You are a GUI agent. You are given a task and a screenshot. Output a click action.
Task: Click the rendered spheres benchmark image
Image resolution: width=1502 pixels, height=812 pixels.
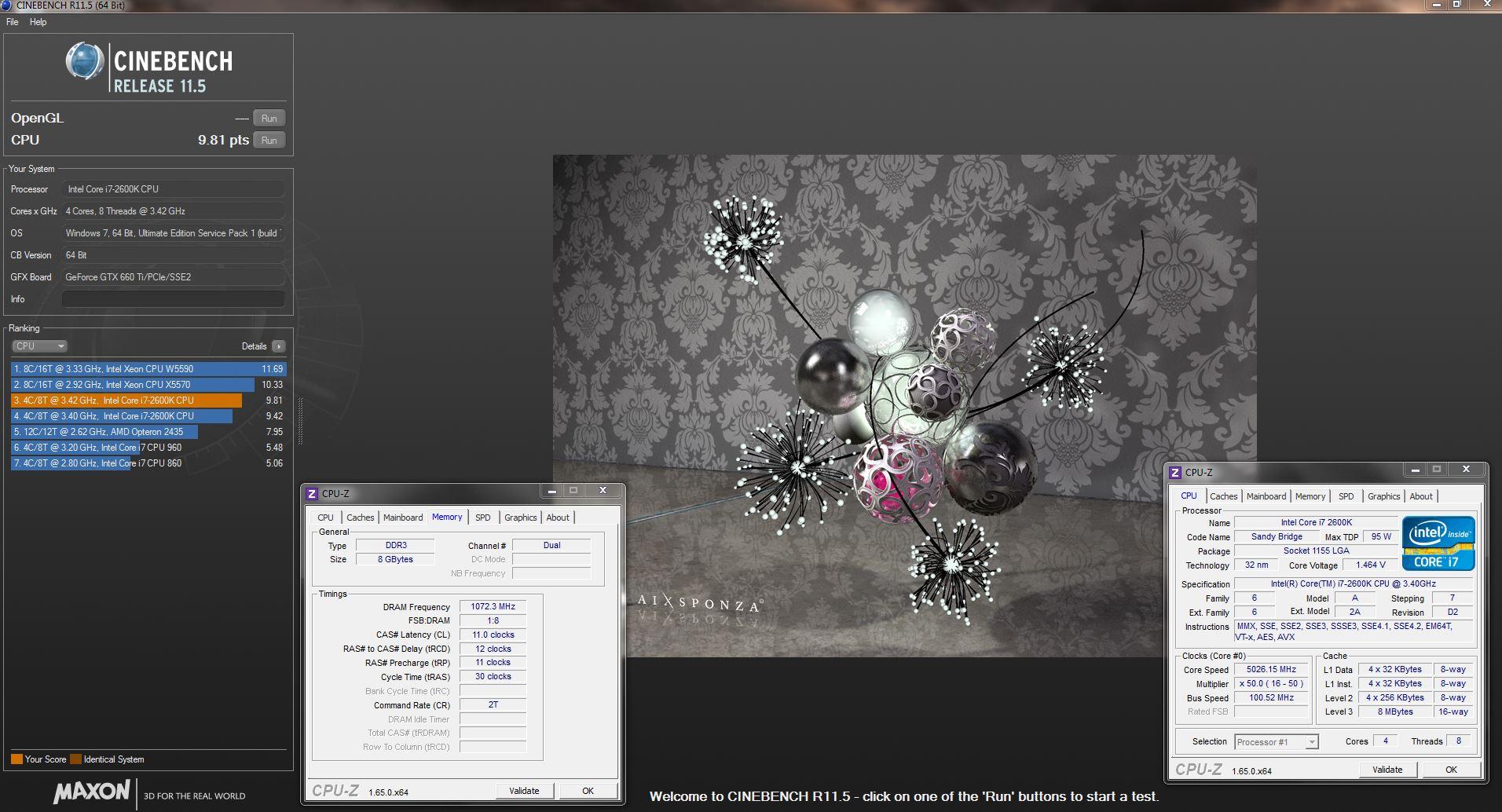point(904,406)
